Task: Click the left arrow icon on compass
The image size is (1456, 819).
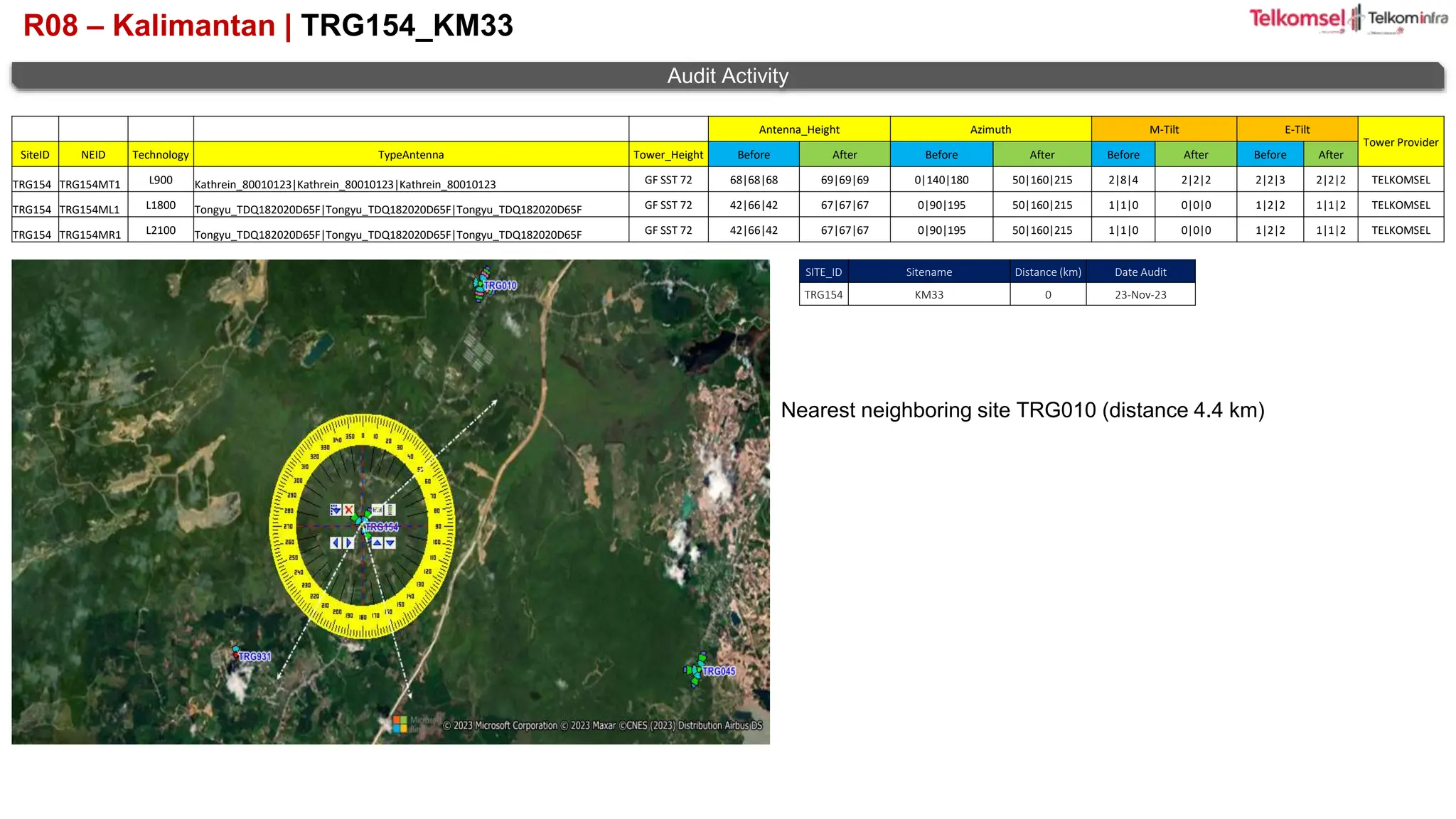Action: tap(336, 542)
